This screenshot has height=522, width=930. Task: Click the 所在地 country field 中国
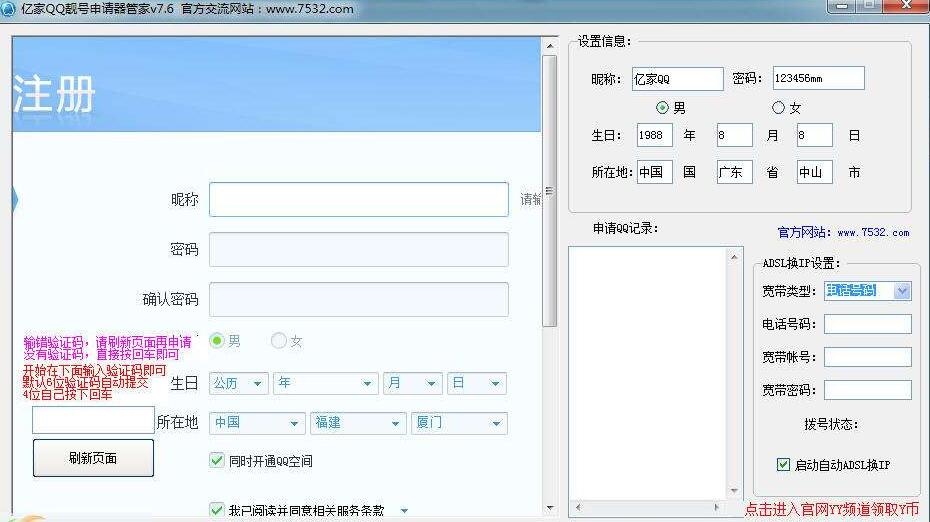click(x=655, y=172)
